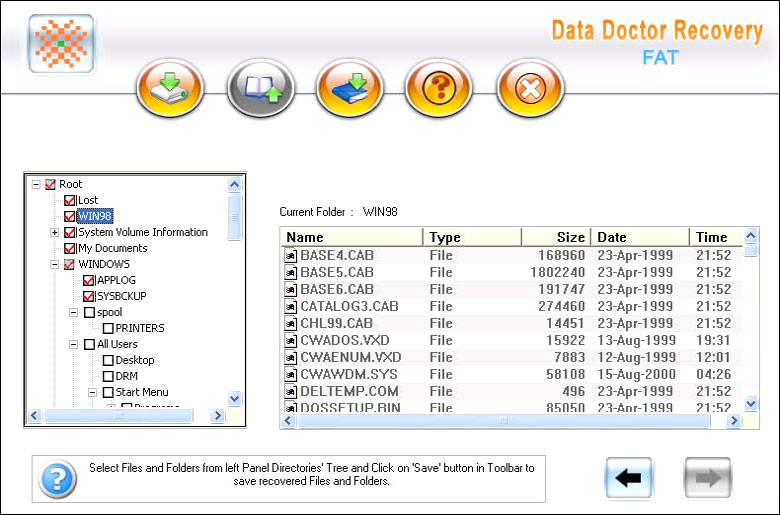780x515 pixels.
Task: Sort files by Size column header
Action: pyautogui.click(x=556, y=237)
